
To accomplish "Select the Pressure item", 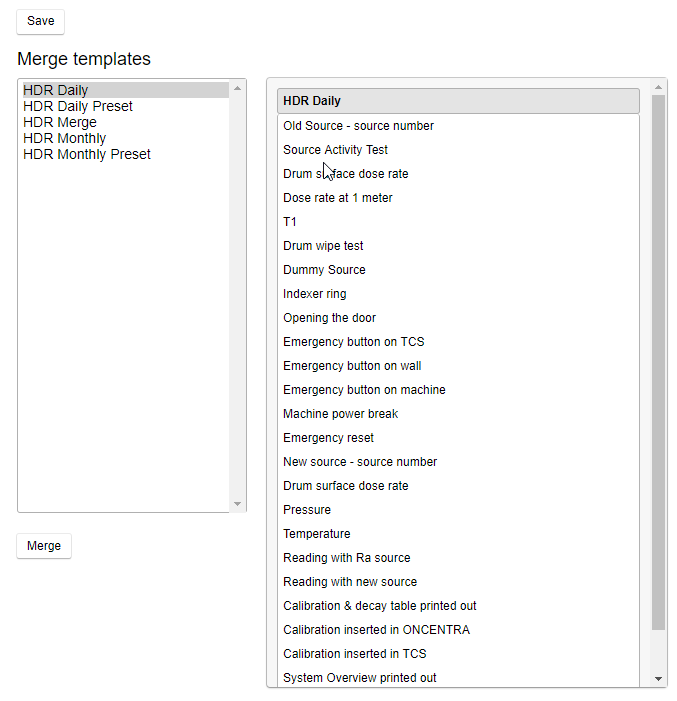I will [x=458, y=510].
